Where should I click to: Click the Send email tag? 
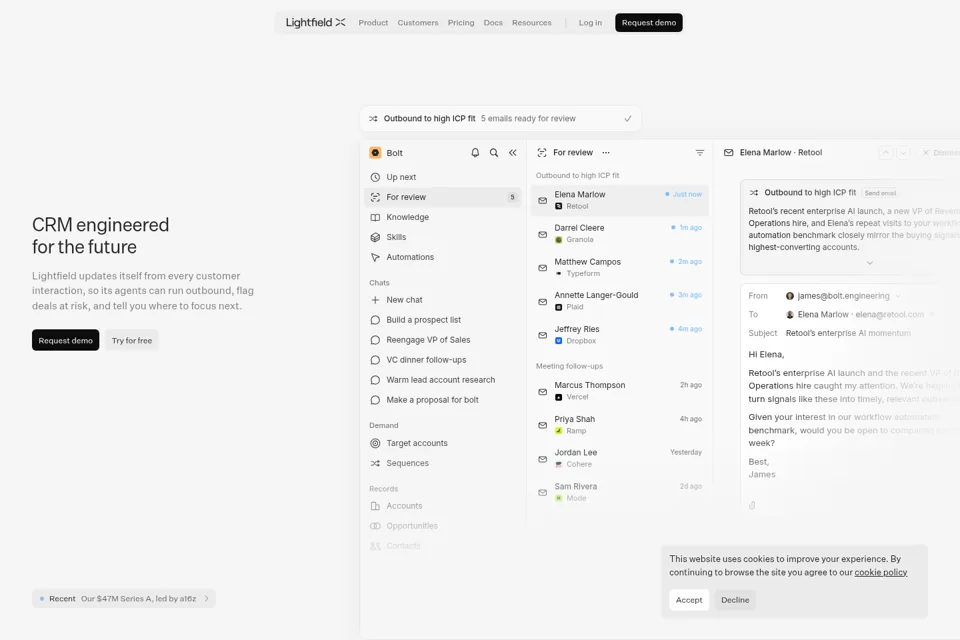(880, 193)
